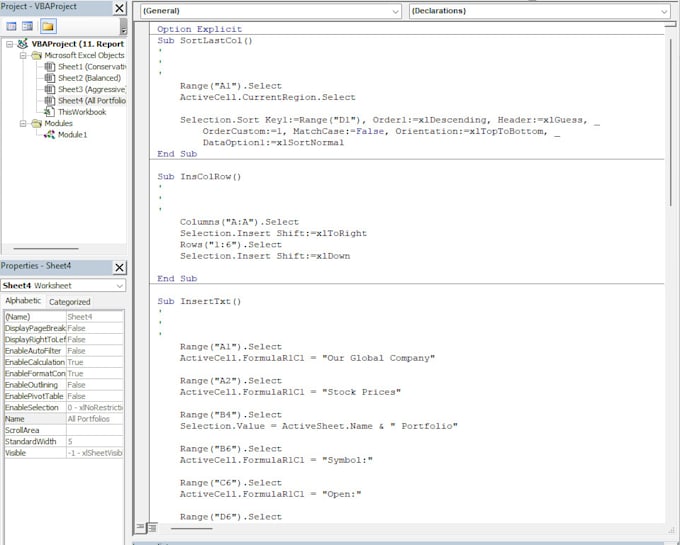Close the Project - VBAProject panel

click(120, 8)
